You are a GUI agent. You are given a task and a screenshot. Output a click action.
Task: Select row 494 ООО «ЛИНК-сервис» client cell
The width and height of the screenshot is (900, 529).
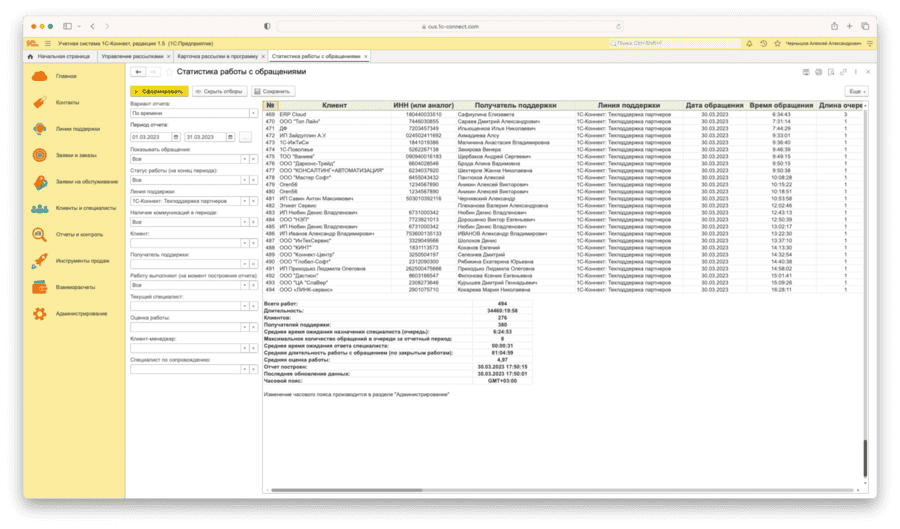pos(334,290)
